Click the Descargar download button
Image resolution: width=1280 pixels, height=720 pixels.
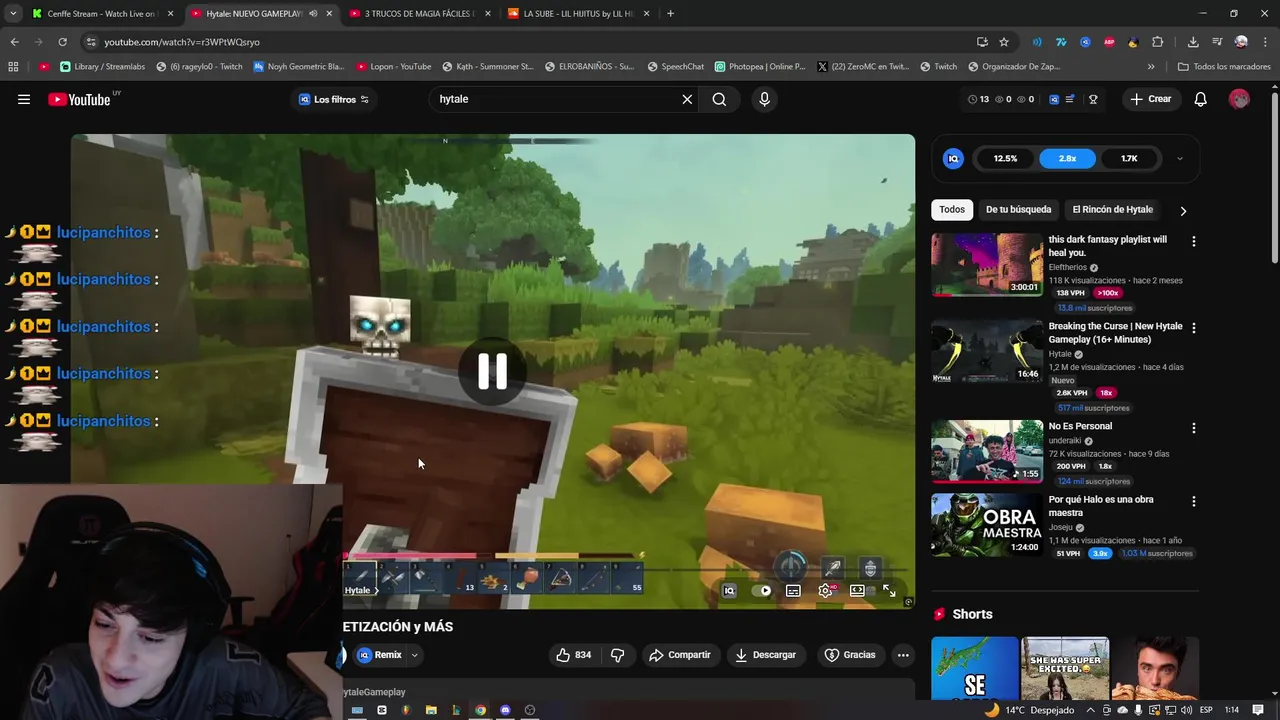tap(766, 655)
